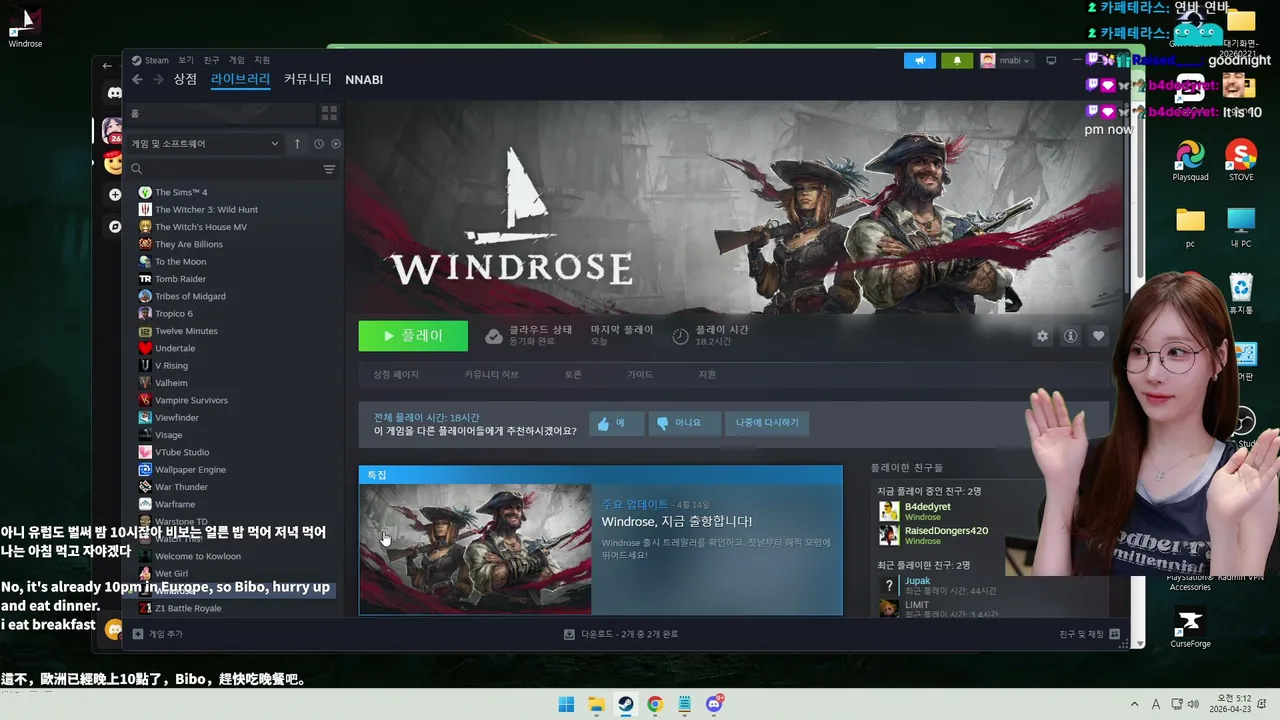This screenshot has width=1280, height=720.
Task: Open the 커뮤니티 허브 link
Action: [x=491, y=375]
